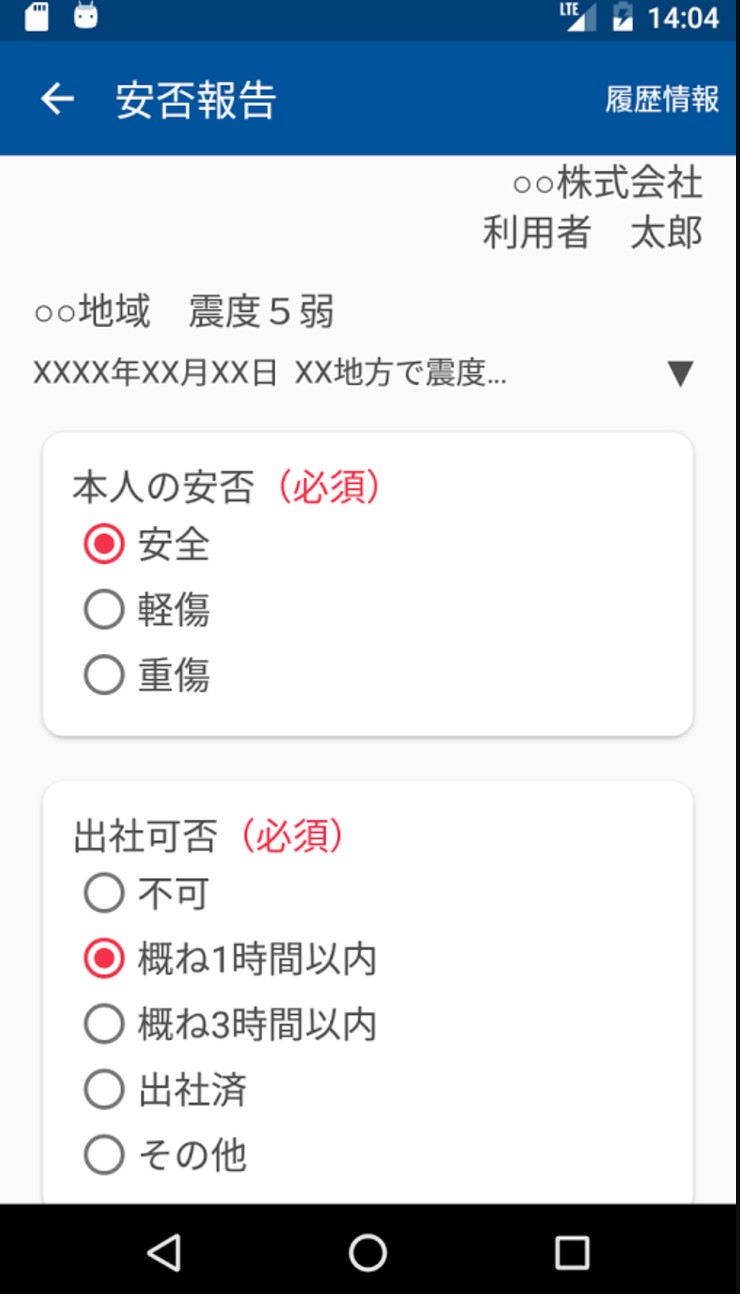Select その他 radio option
The height and width of the screenshot is (1294, 740).
[104, 1156]
